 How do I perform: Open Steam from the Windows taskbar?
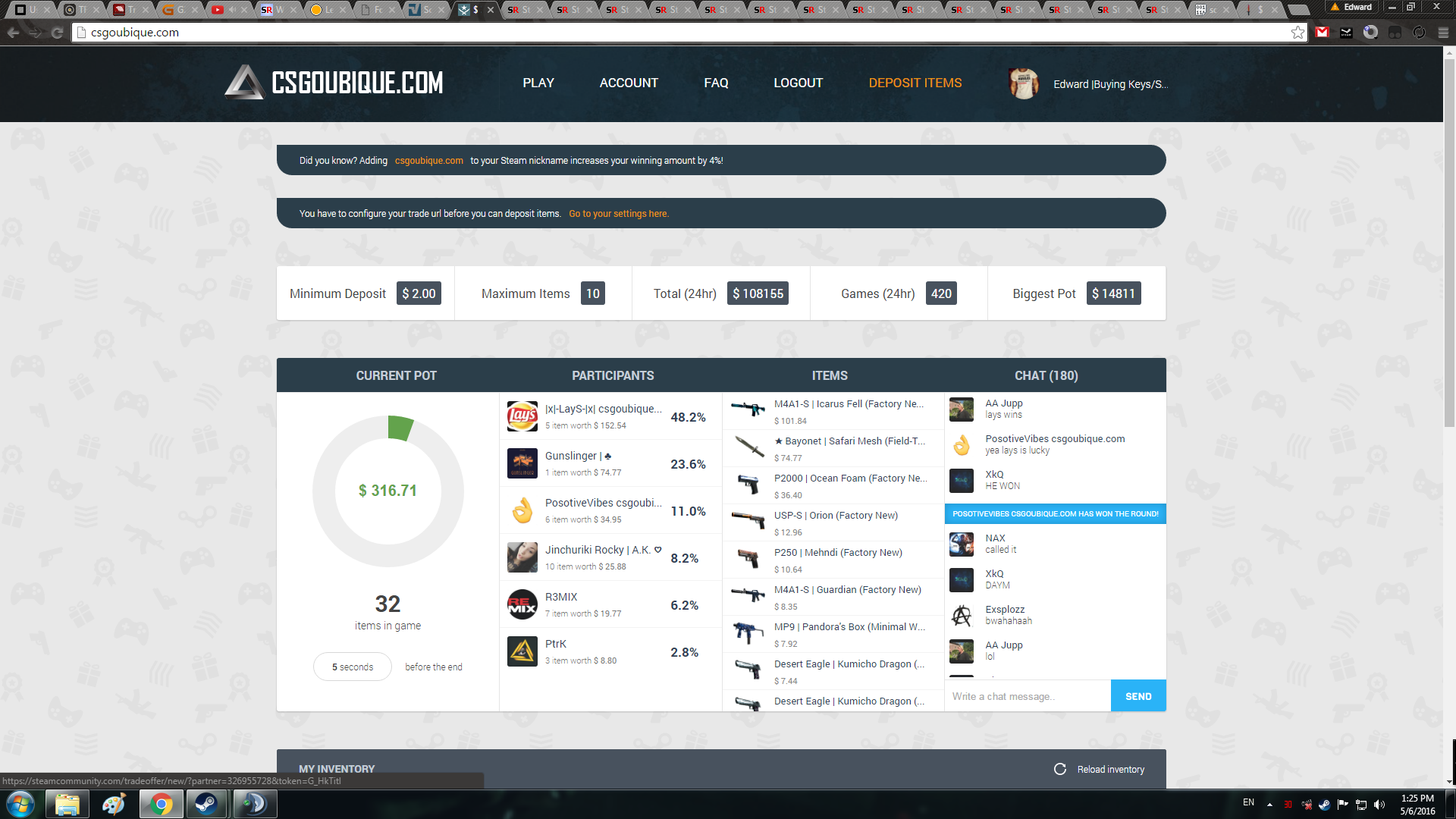coord(206,804)
